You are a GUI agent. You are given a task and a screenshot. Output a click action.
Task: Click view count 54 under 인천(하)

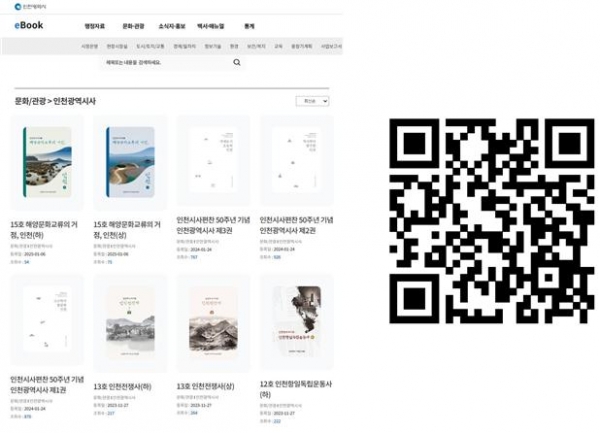tap(26, 262)
